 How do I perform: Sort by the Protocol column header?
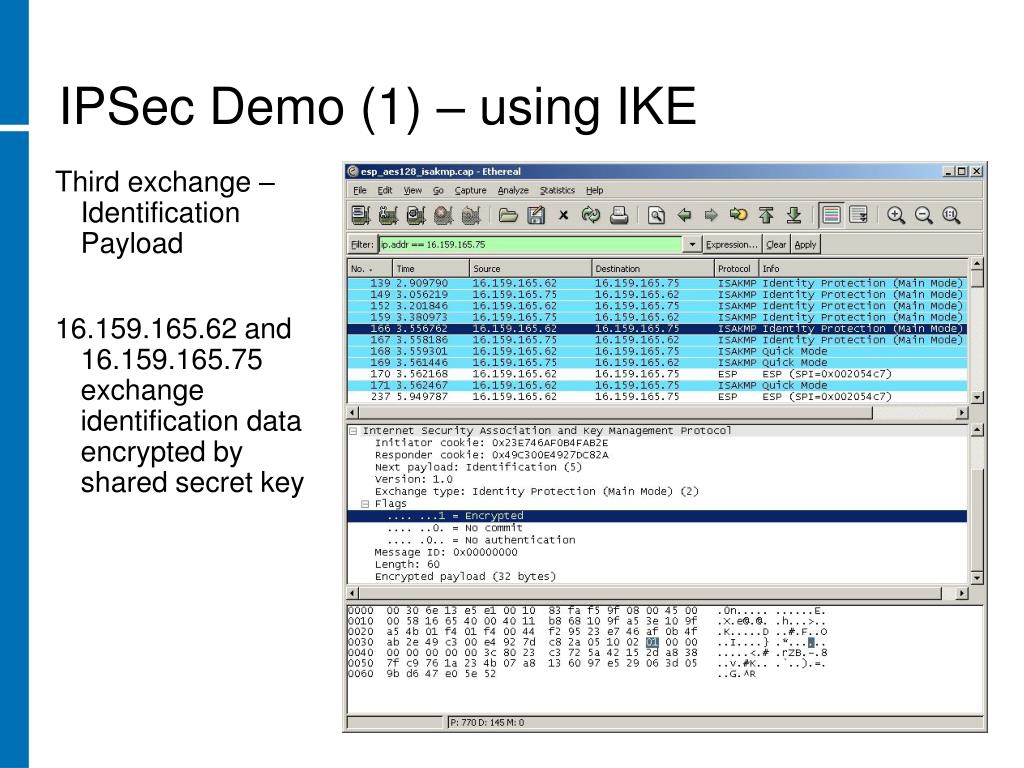coord(736,268)
